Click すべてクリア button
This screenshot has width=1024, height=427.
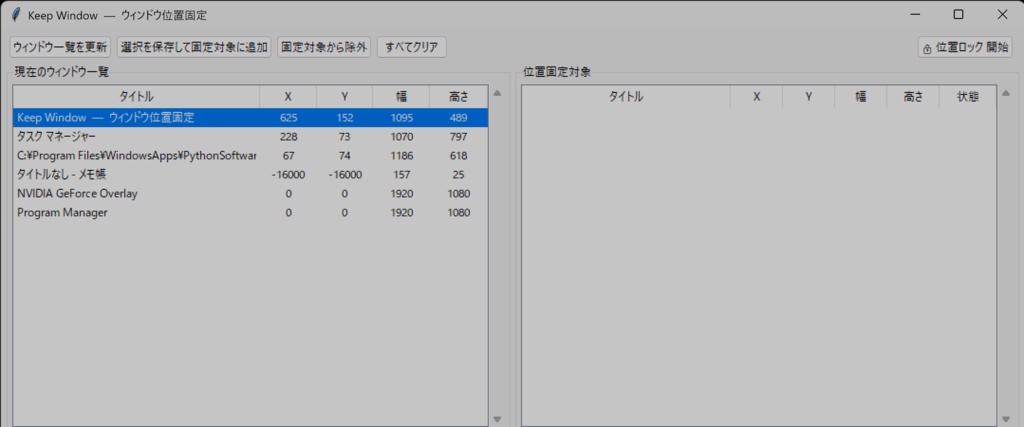tap(412, 47)
